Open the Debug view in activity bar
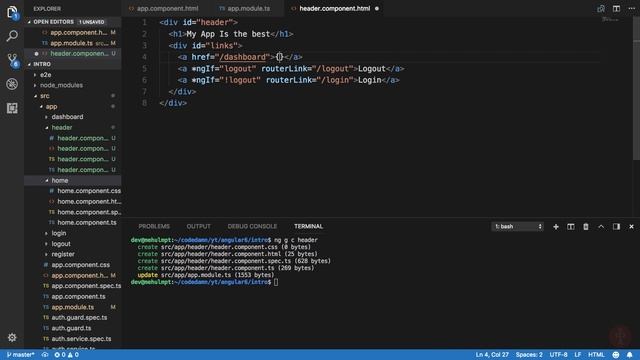This screenshot has height=360, width=640. [x=12, y=84]
